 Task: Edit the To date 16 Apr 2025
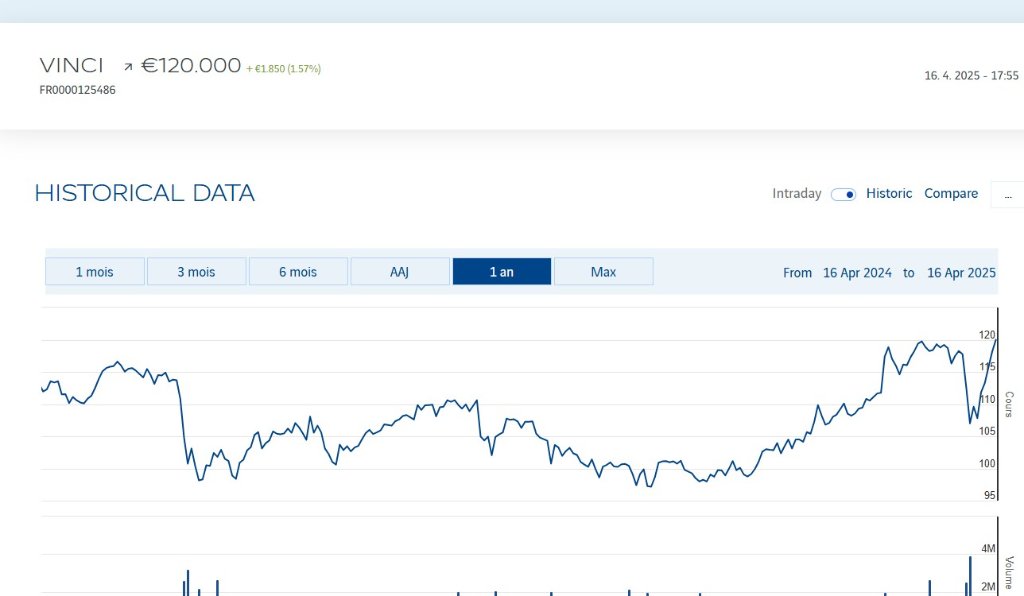pyautogui.click(x=961, y=273)
